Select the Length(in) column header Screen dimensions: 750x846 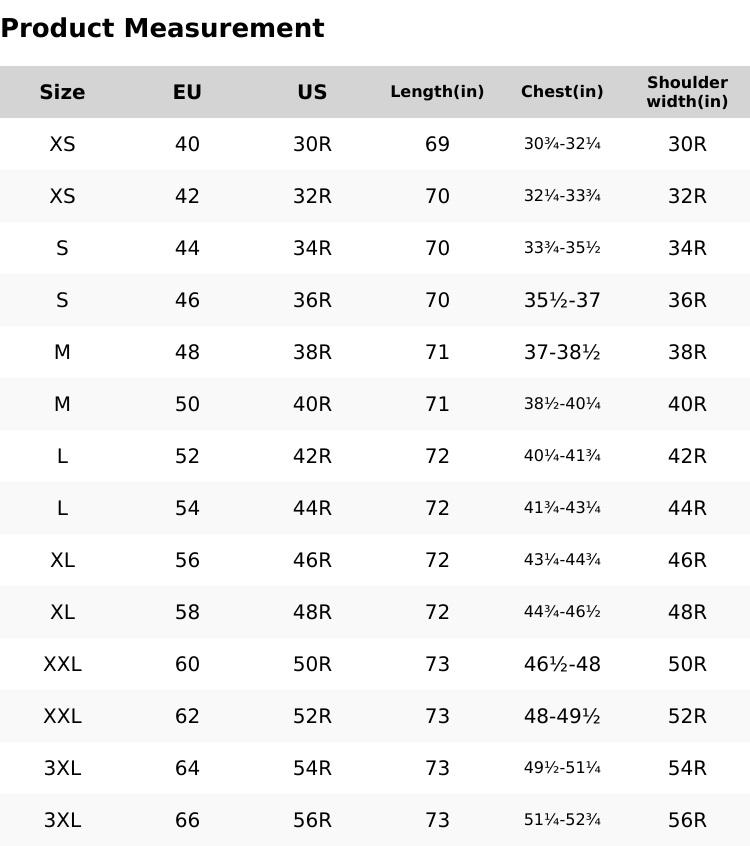[x=437, y=92]
